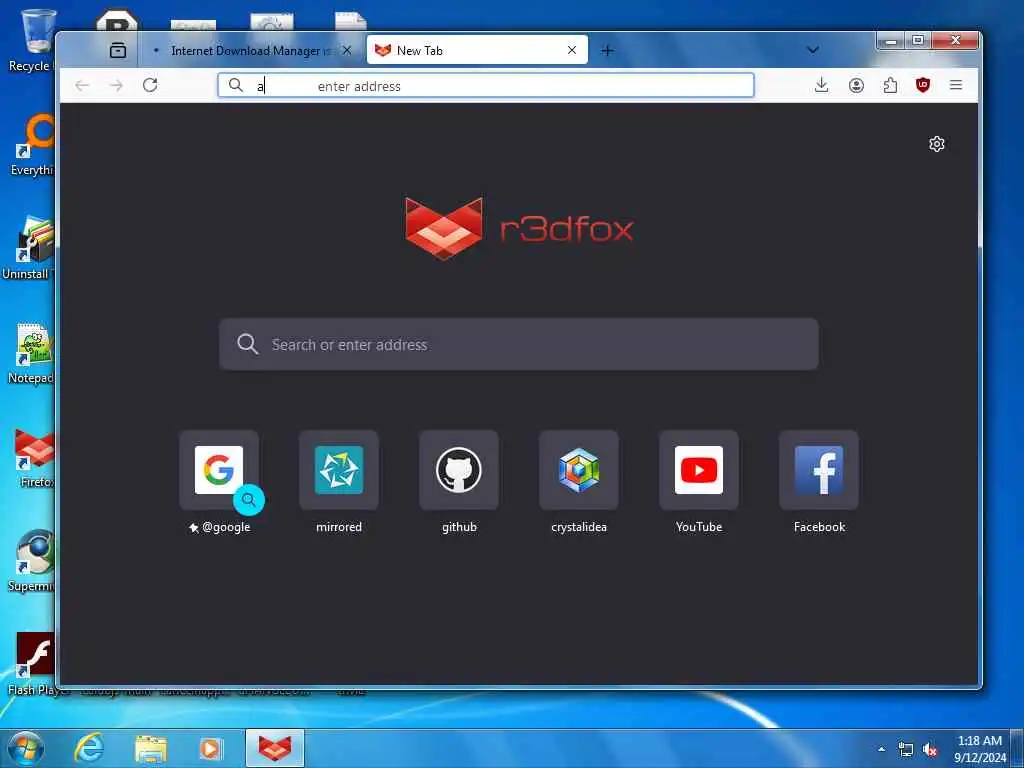Expand the list all tabs chevron
Viewport: 1024px width, 768px height.
[813, 50]
